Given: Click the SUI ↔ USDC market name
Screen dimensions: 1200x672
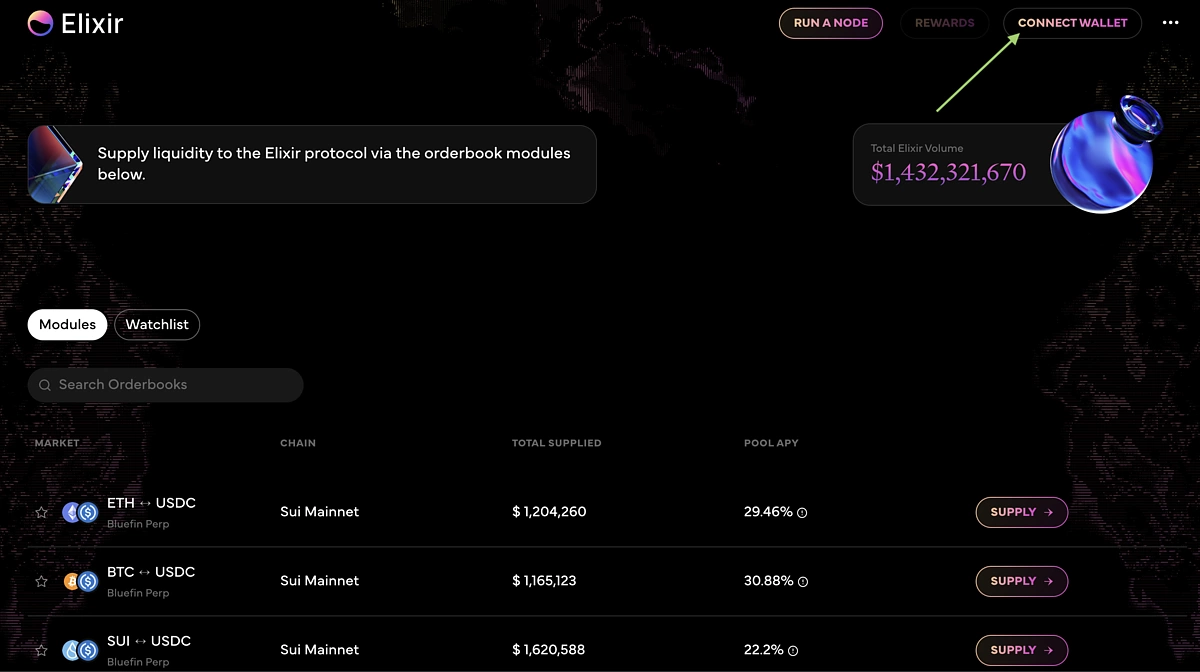Looking at the screenshot, I should (x=149, y=641).
